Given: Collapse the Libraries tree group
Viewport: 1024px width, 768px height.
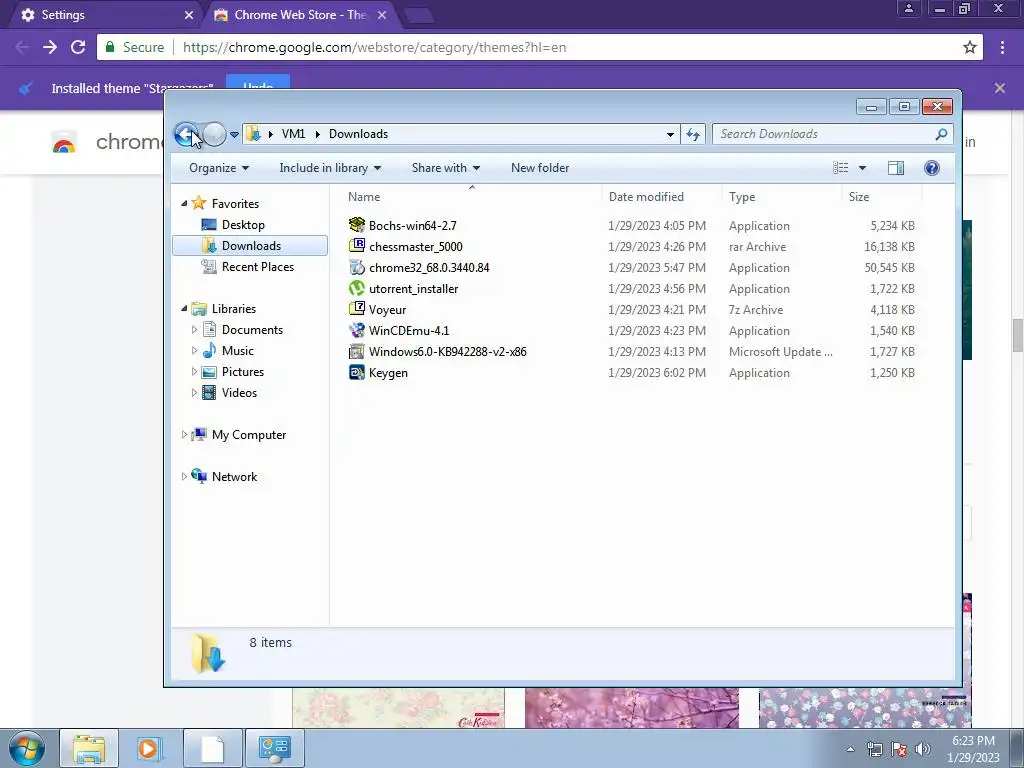Looking at the screenshot, I should click(x=184, y=309).
